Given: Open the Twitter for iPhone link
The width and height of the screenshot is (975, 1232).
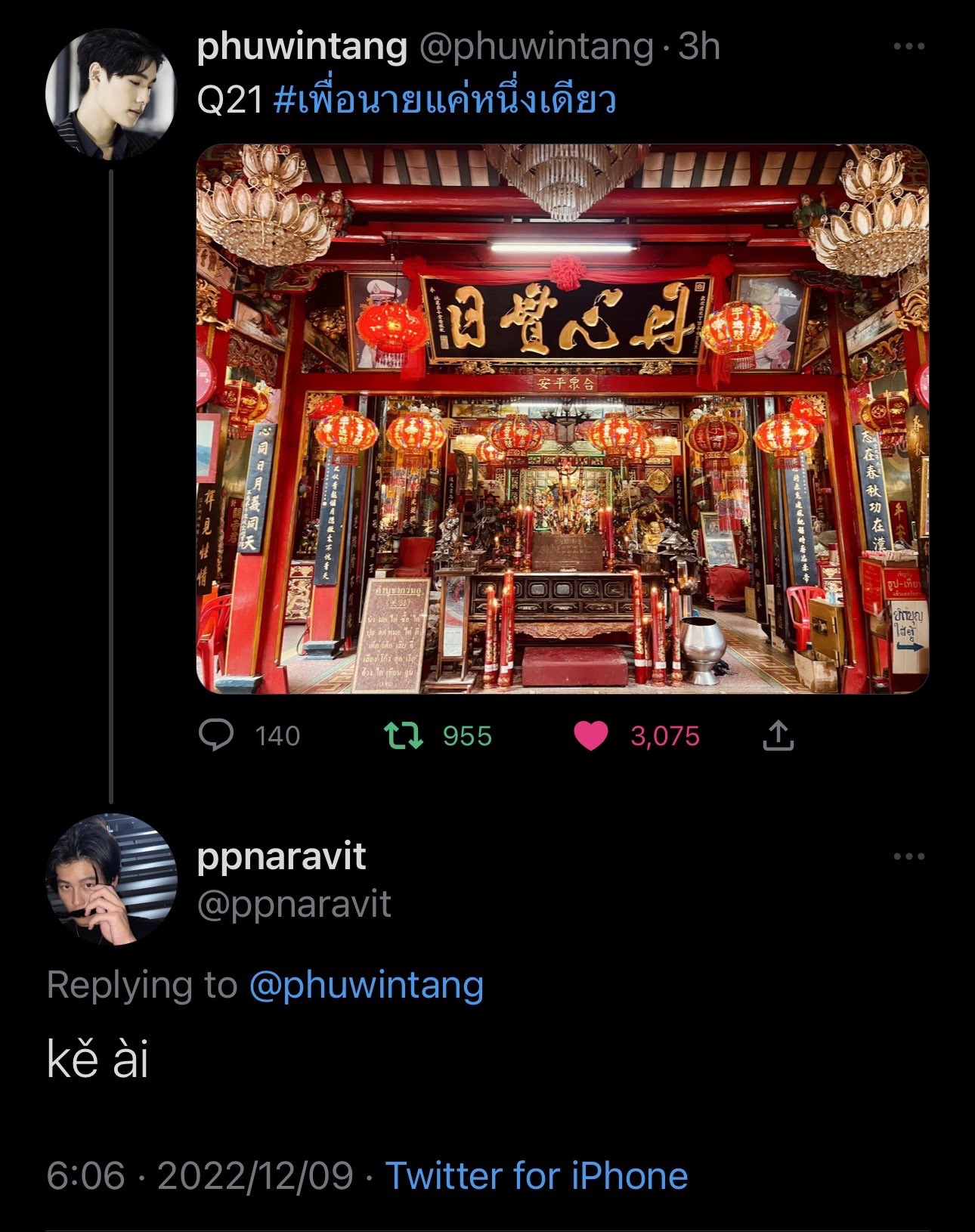Looking at the screenshot, I should 537,1176.
